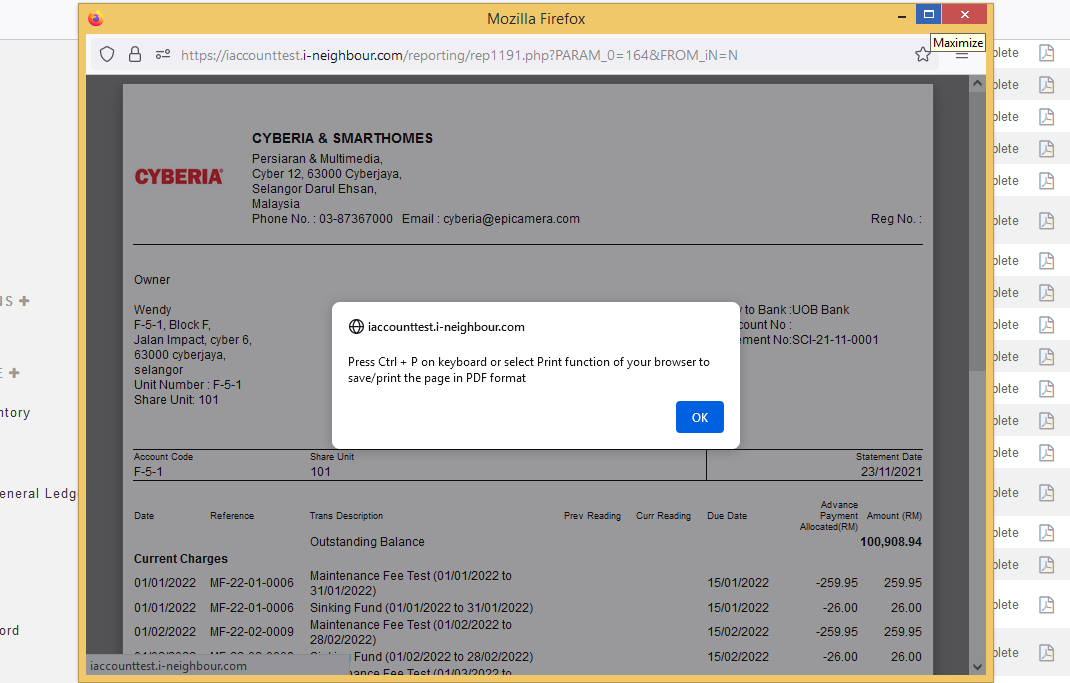Click the 'Amount (RM)' column header
Viewport: 1070px width, 683px height.
[894, 516]
